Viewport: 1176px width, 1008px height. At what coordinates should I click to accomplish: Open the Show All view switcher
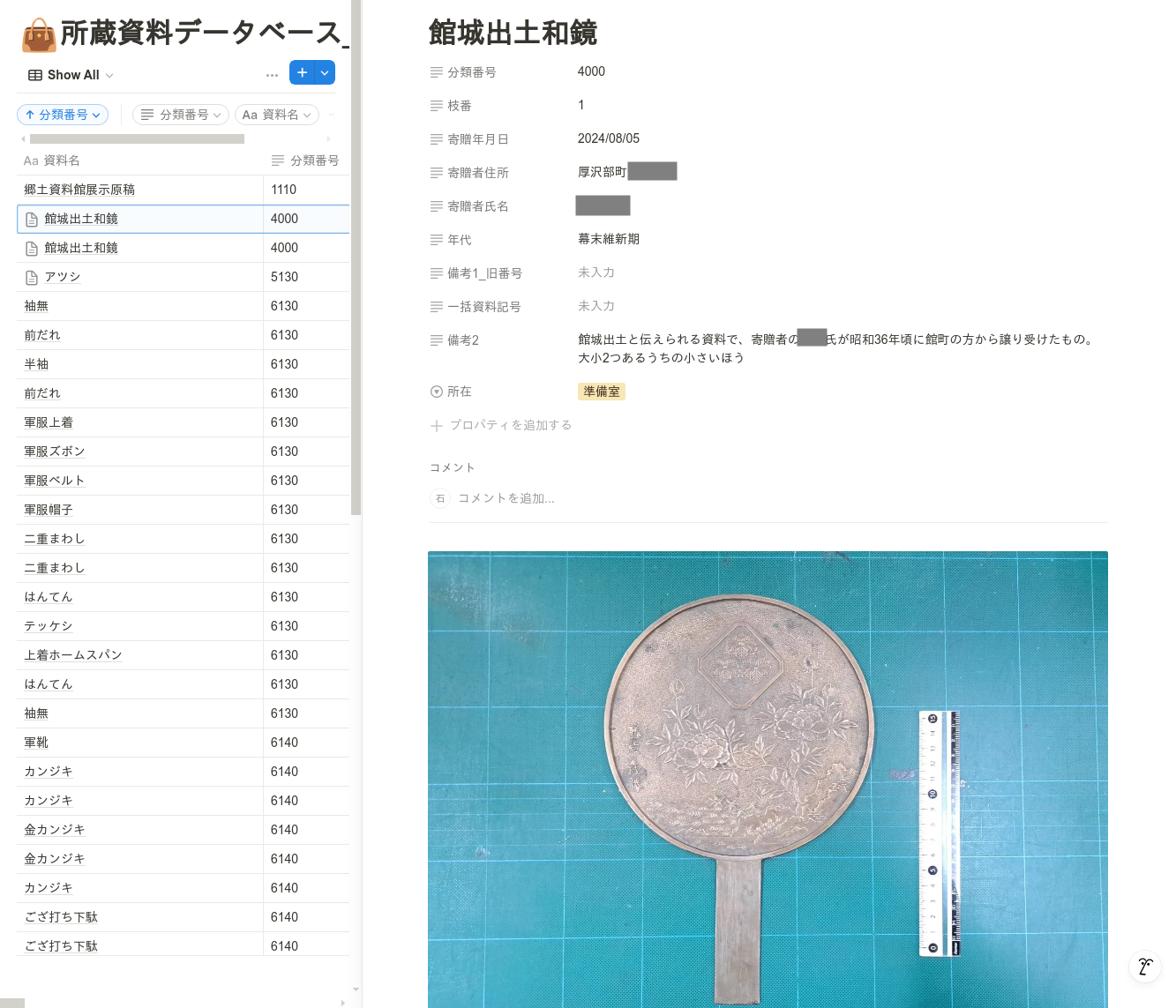tap(71, 75)
